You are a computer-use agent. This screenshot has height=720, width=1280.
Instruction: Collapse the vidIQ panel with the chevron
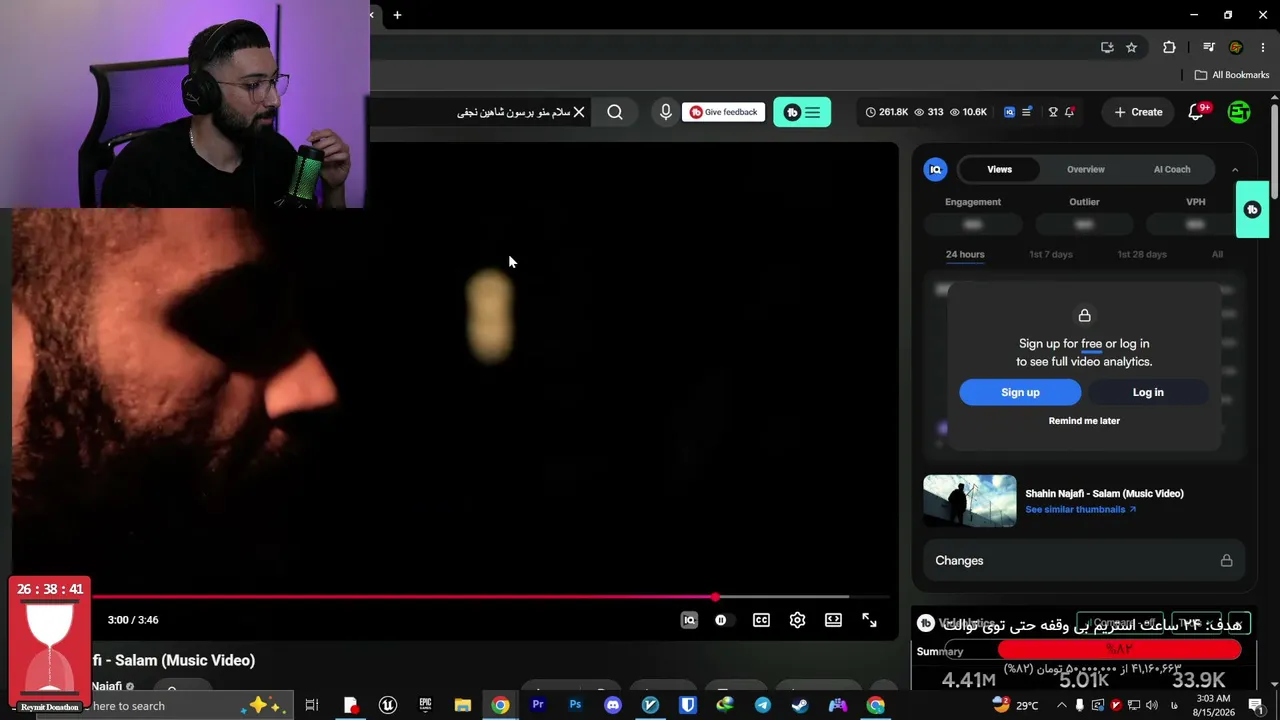[x=1235, y=170]
